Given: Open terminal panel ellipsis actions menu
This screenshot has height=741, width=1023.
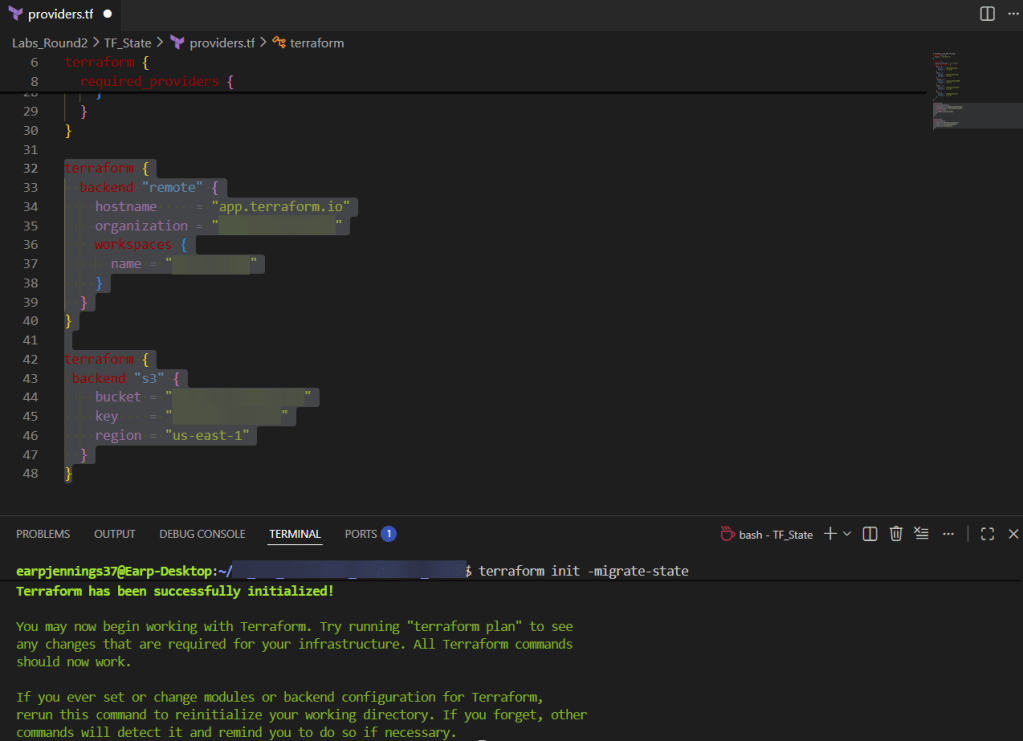Looking at the screenshot, I should click(x=948, y=534).
